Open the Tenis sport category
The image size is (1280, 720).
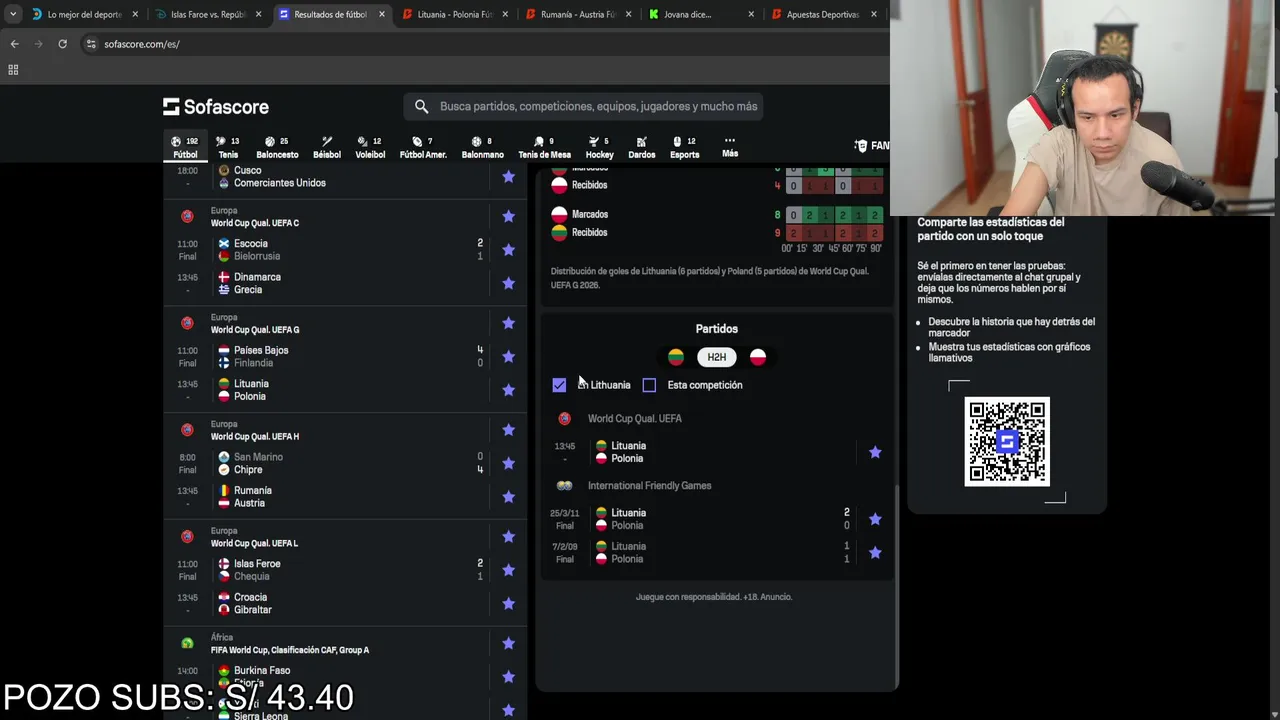(x=228, y=147)
